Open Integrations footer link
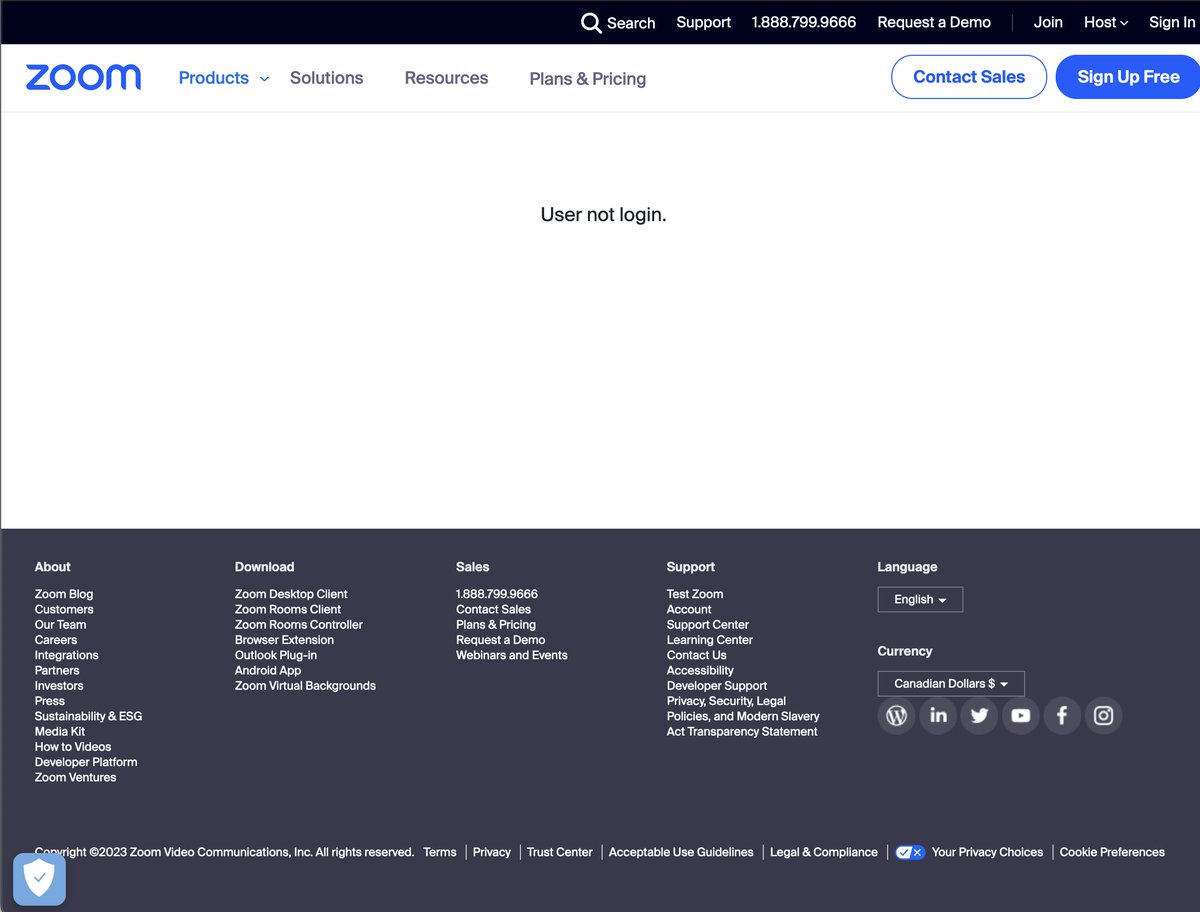1200x912 pixels. [x=67, y=655]
